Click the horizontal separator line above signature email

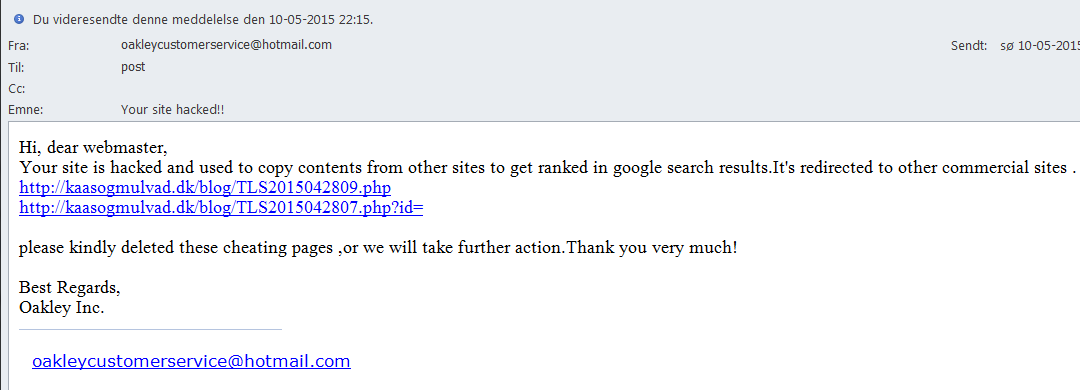pyautogui.click(x=150, y=329)
